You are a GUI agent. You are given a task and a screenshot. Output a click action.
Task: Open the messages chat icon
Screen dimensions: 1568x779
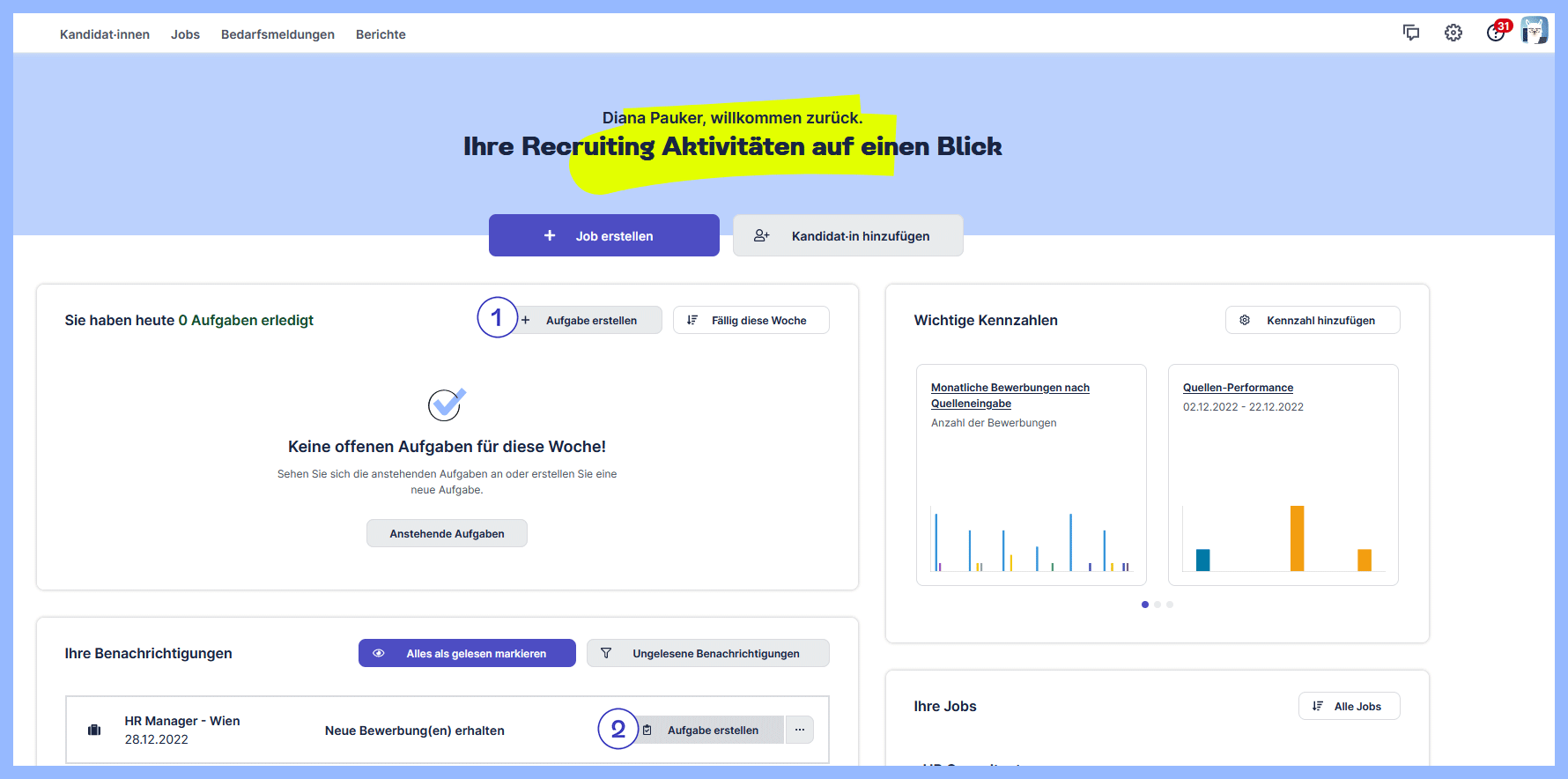pos(1410,33)
